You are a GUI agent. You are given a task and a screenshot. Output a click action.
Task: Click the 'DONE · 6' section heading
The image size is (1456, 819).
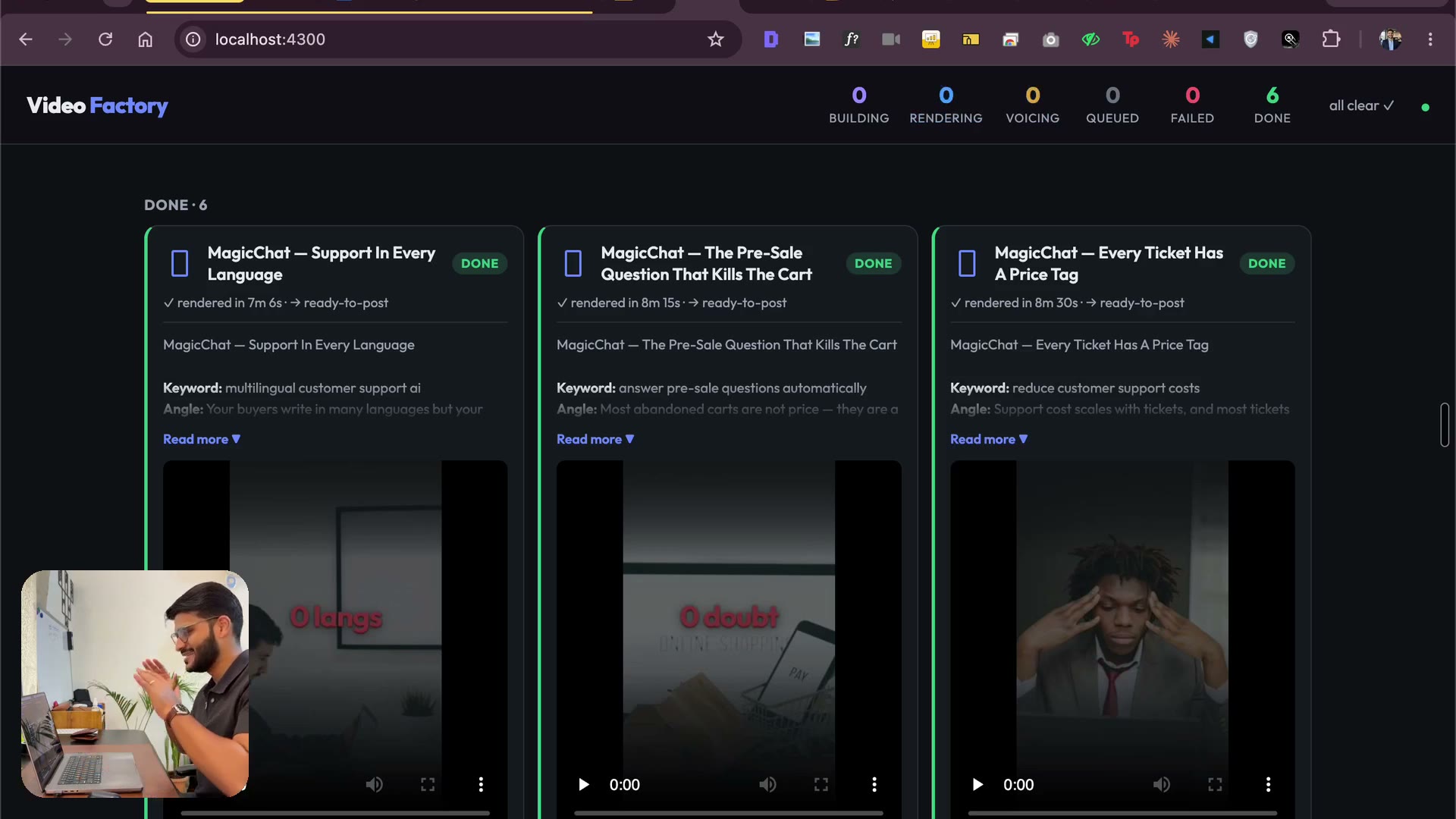(x=175, y=205)
